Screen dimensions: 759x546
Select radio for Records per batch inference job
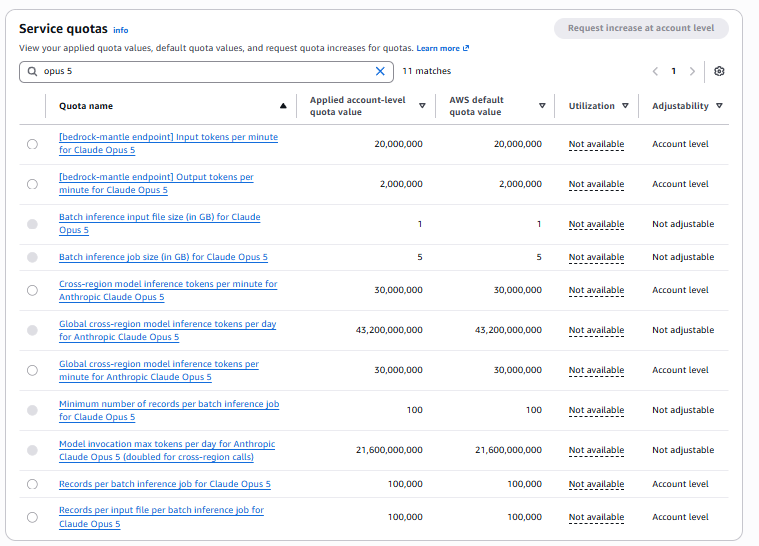point(32,484)
